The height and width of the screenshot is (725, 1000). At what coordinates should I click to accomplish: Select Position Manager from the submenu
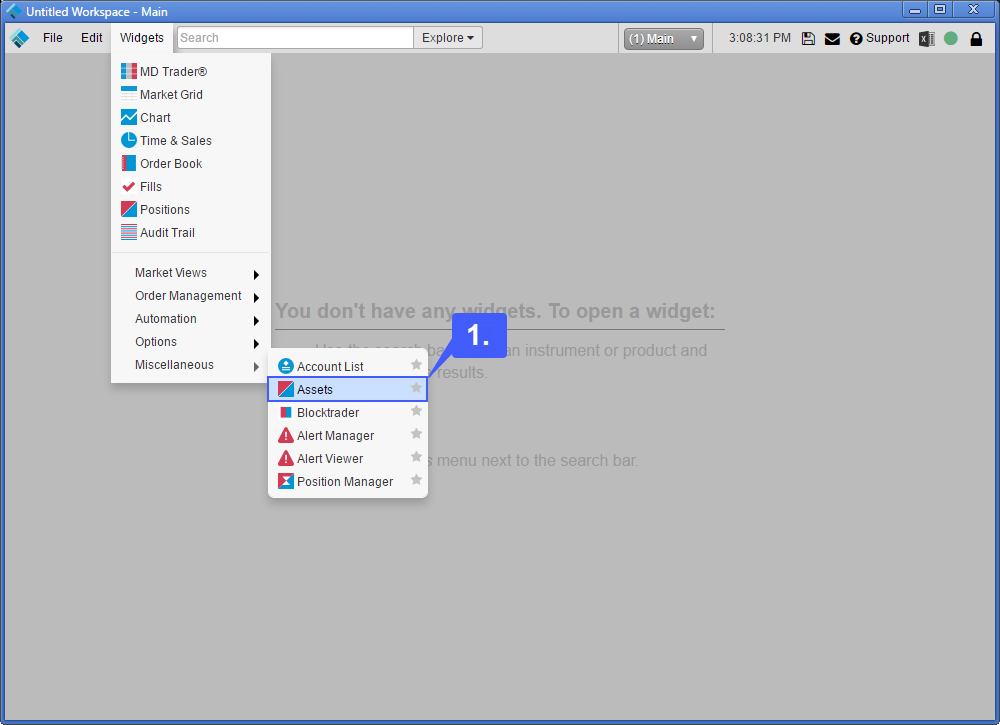click(348, 481)
